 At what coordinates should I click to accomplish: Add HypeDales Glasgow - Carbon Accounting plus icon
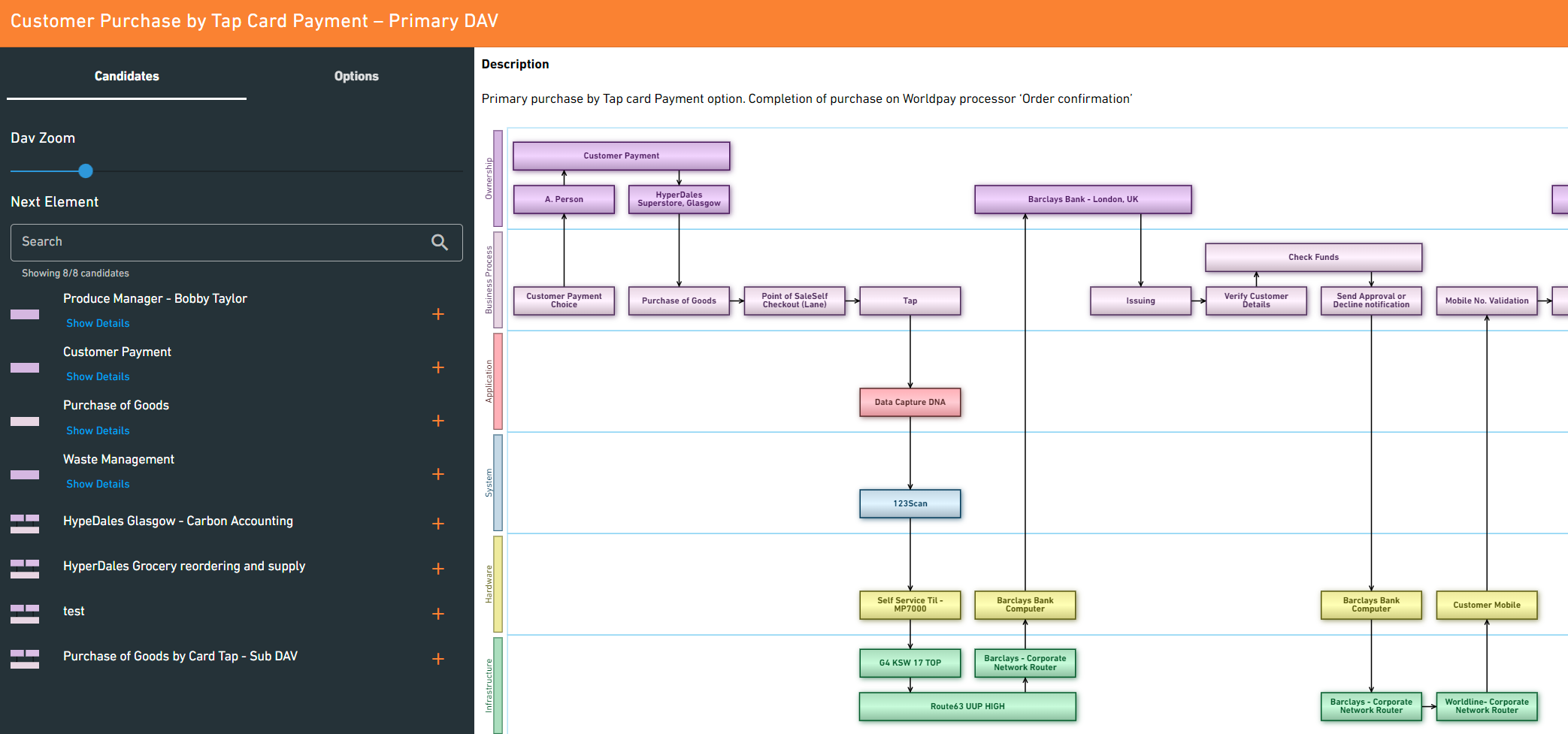pyautogui.click(x=438, y=524)
